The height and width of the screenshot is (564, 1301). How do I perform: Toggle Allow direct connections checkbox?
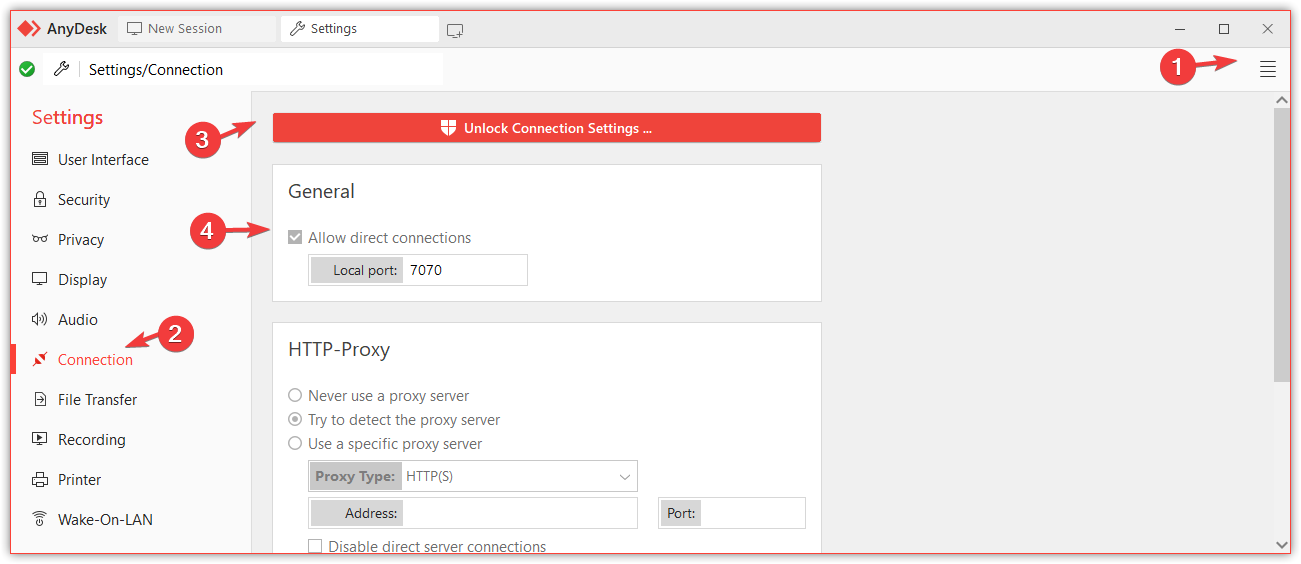pos(295,238)
